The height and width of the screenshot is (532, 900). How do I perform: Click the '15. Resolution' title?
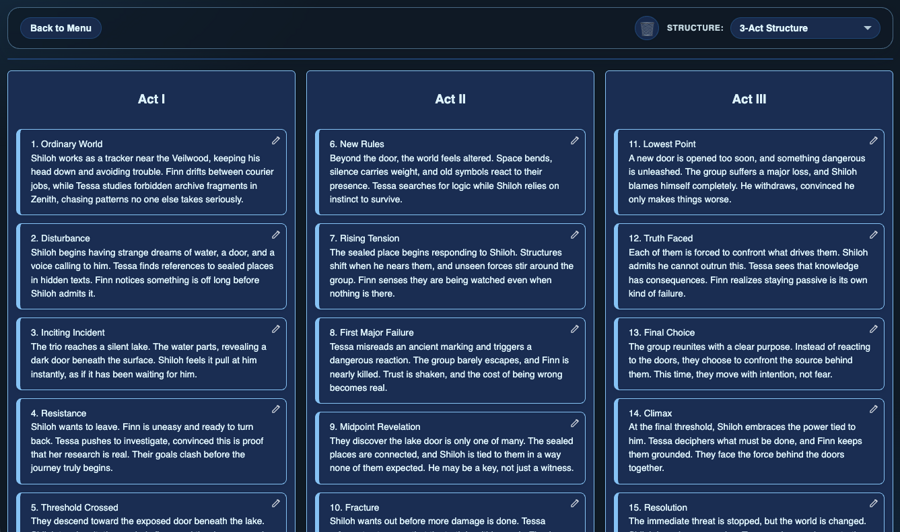tap(658, 507)
